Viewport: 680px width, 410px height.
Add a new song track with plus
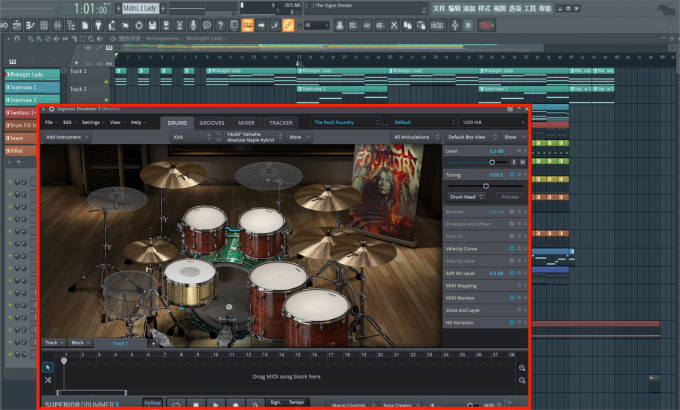coord(153,343)
